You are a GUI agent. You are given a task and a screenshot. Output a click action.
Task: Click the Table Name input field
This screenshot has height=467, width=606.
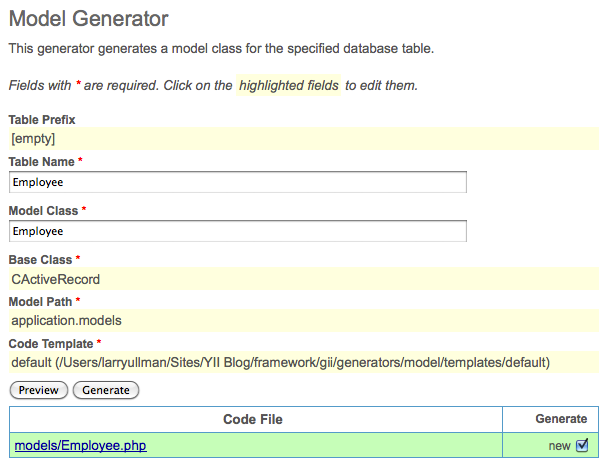[x=238, y=182]
